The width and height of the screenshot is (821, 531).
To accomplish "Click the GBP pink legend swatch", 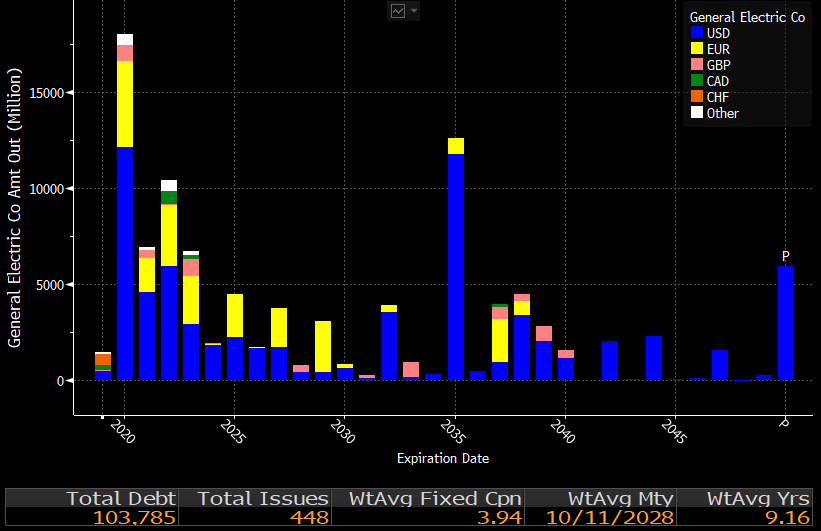I will (x=696, y=64).
